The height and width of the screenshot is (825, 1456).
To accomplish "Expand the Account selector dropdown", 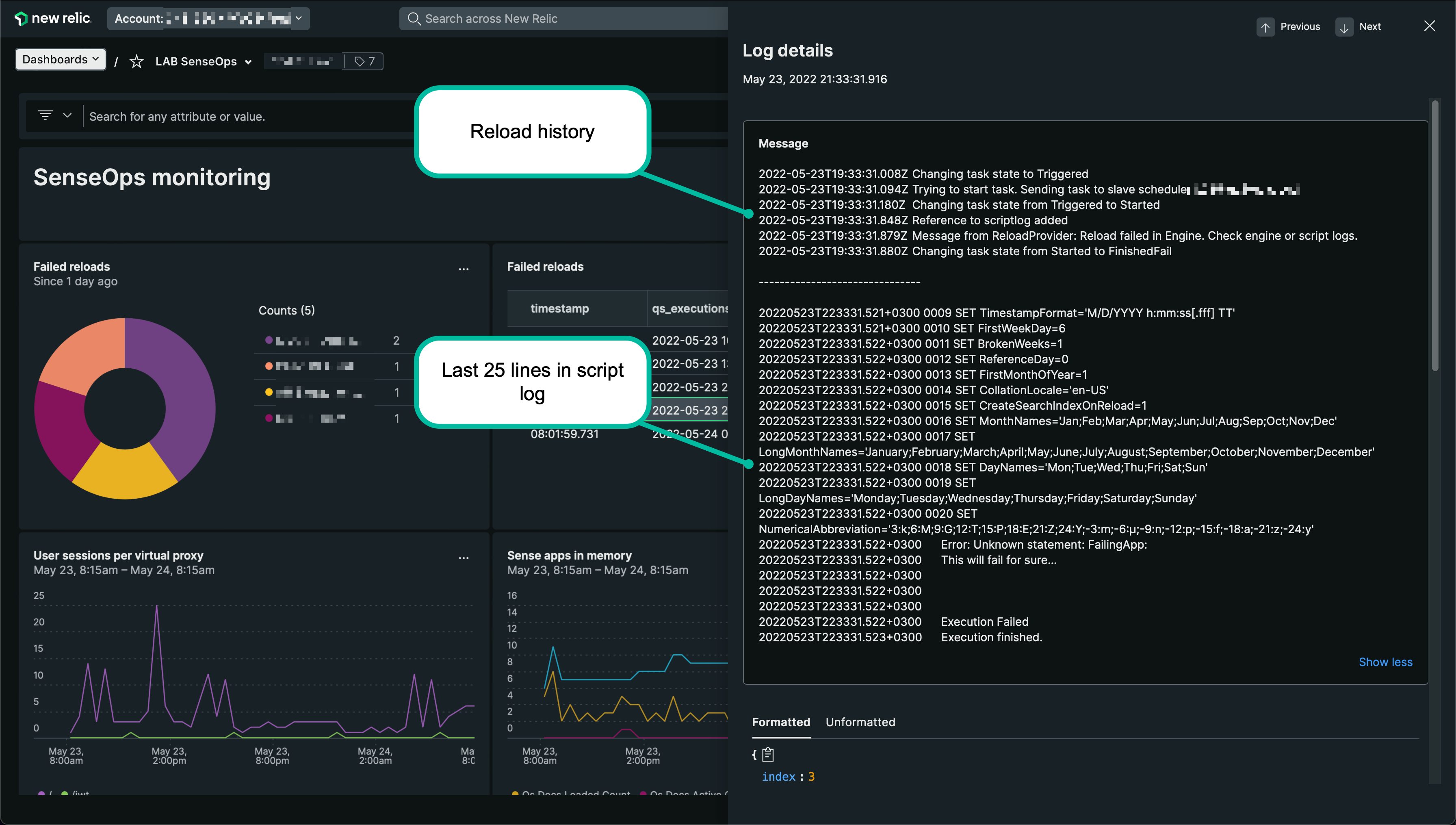I will pos(299,19).
